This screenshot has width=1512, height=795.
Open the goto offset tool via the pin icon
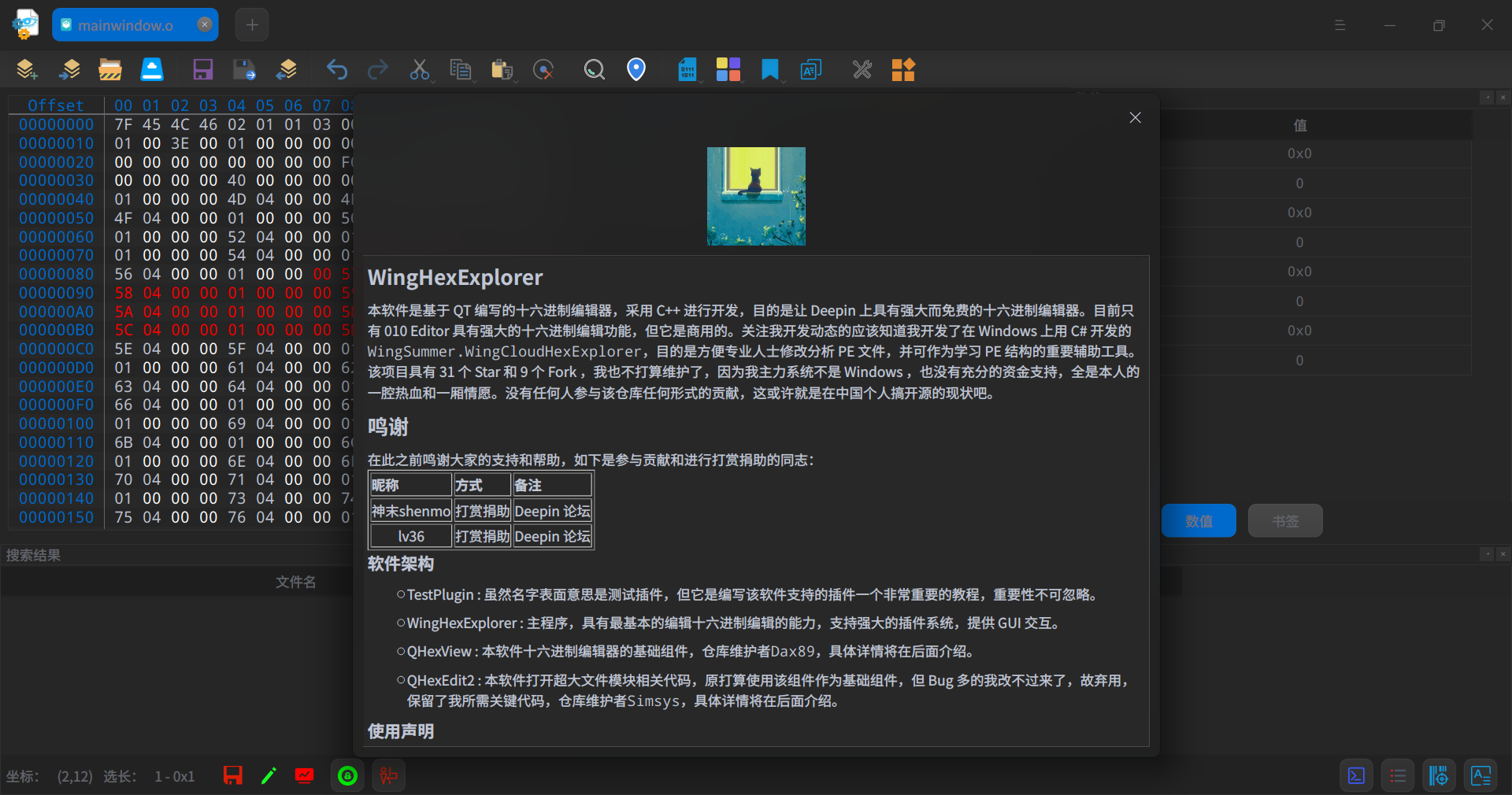(x=636, y=69)
